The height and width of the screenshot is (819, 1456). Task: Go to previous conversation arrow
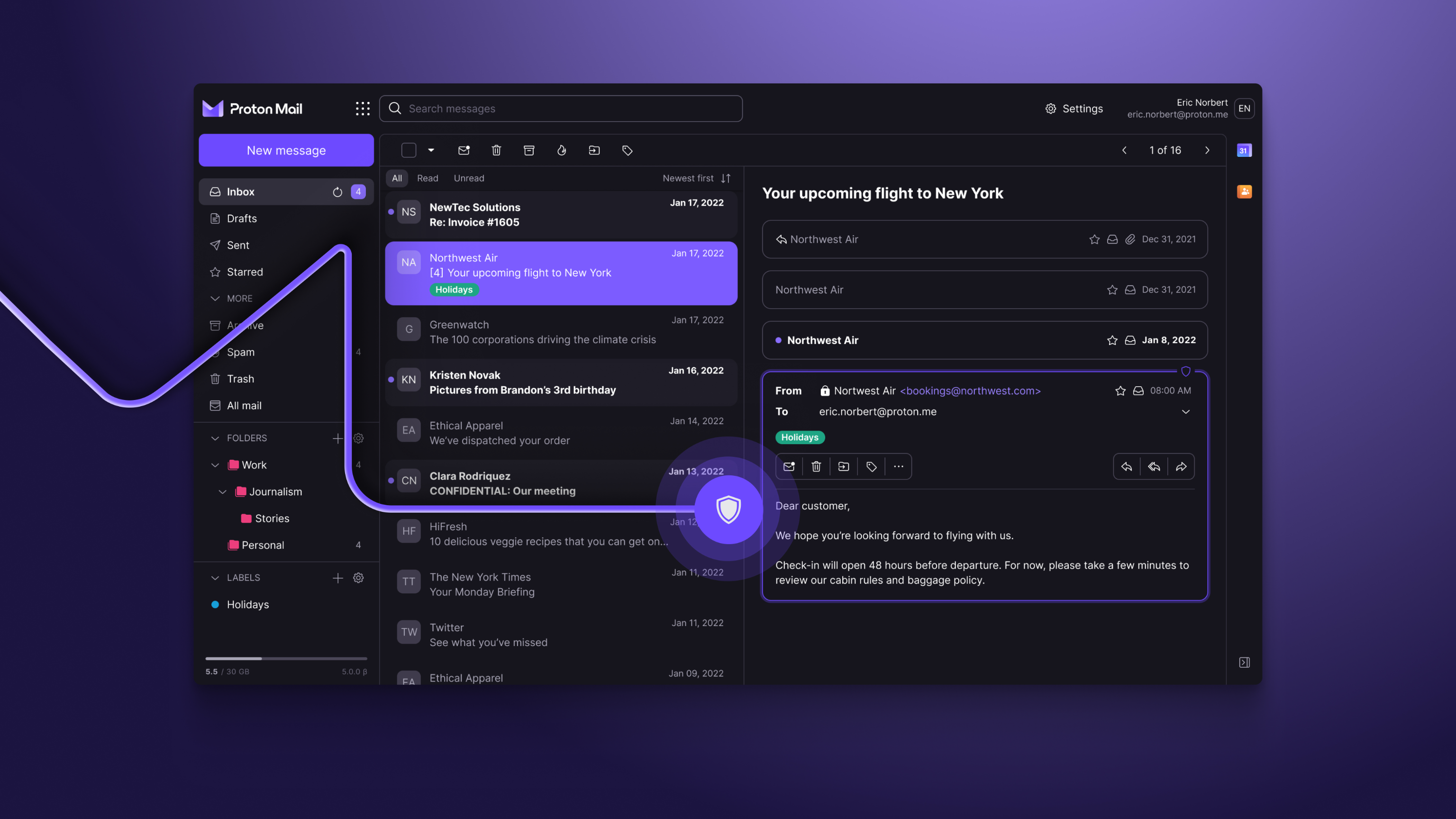tap(1124, 150)
